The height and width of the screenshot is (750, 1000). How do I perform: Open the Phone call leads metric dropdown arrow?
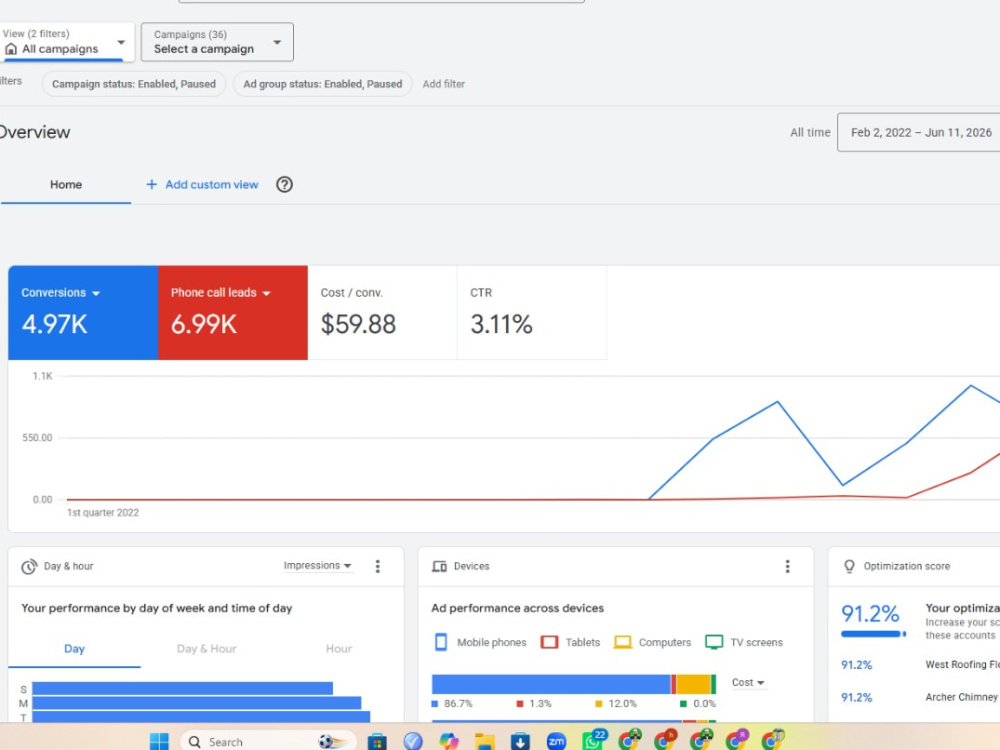click(267, 293)
